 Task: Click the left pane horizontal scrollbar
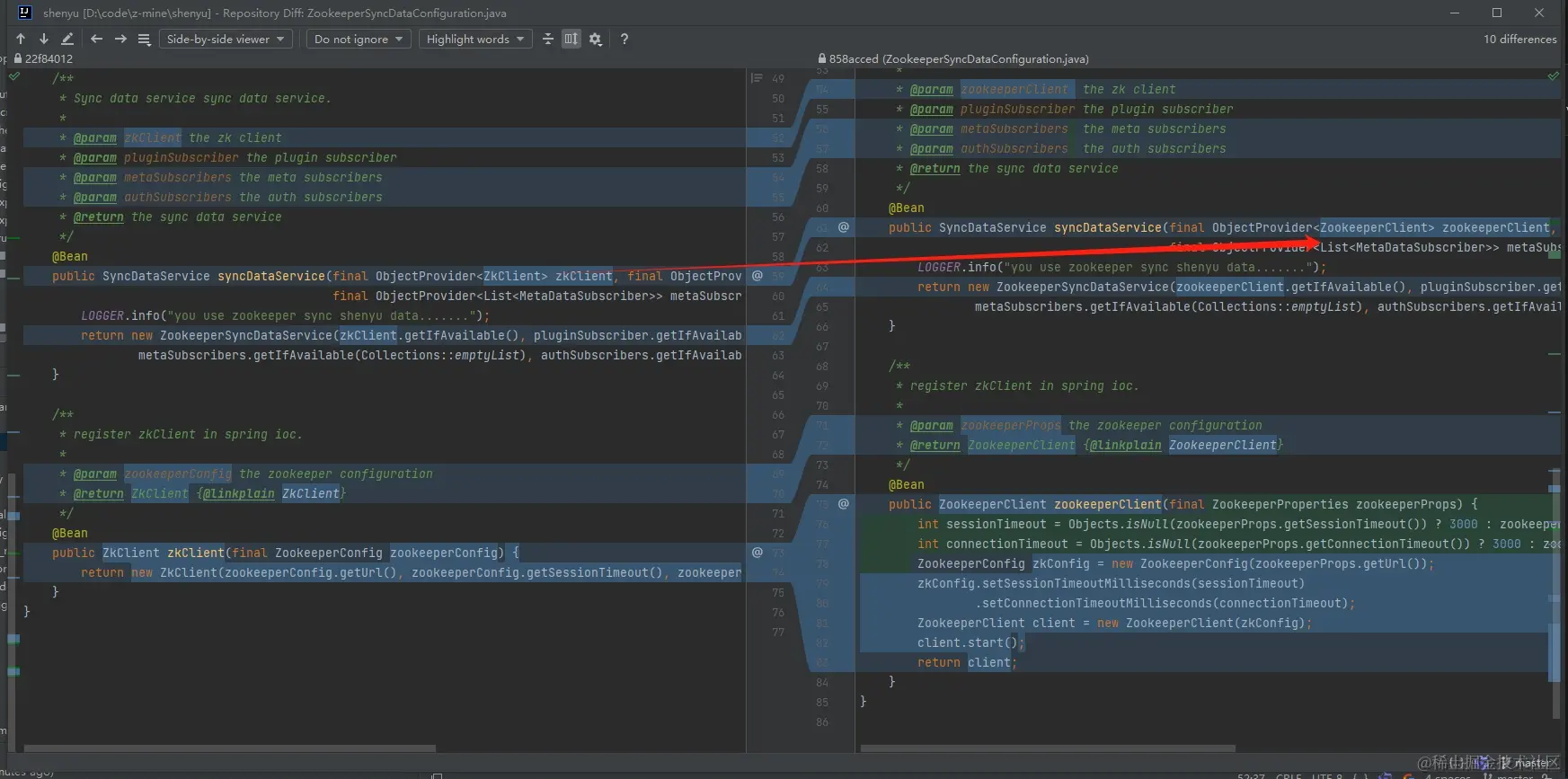point(230,748)
